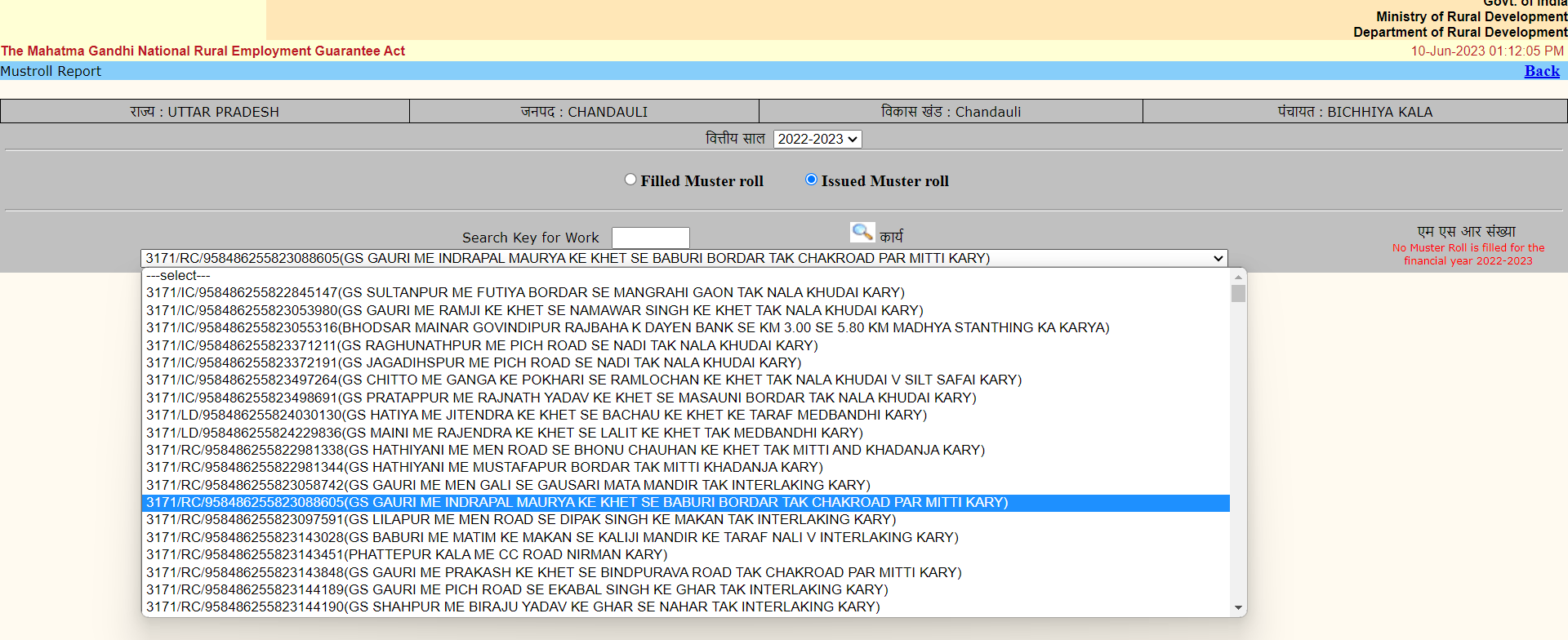Select MAINI ME RAJENDRA KE KHET option

point(504,433)
